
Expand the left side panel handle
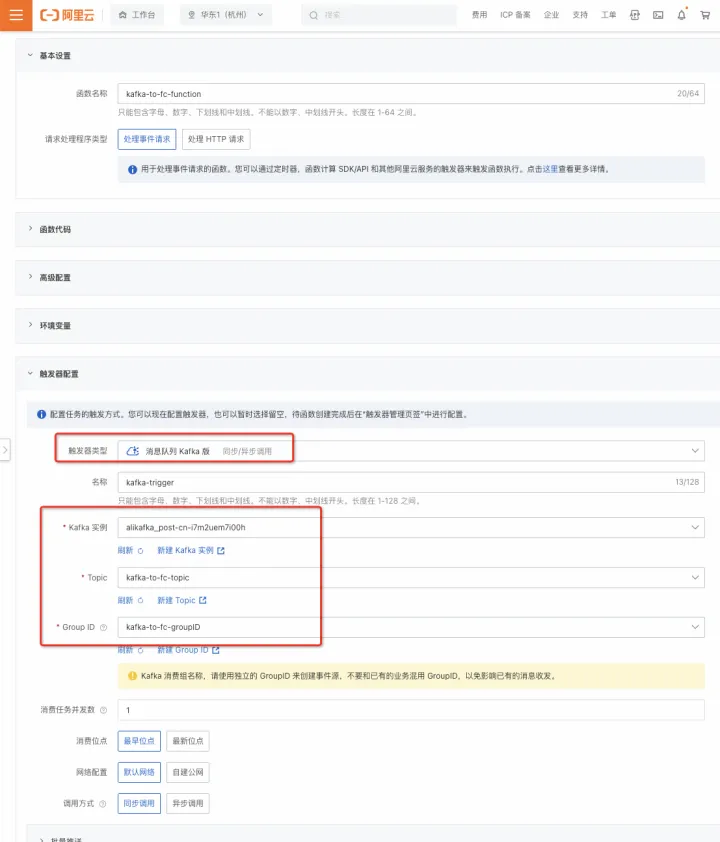[5, 450]
